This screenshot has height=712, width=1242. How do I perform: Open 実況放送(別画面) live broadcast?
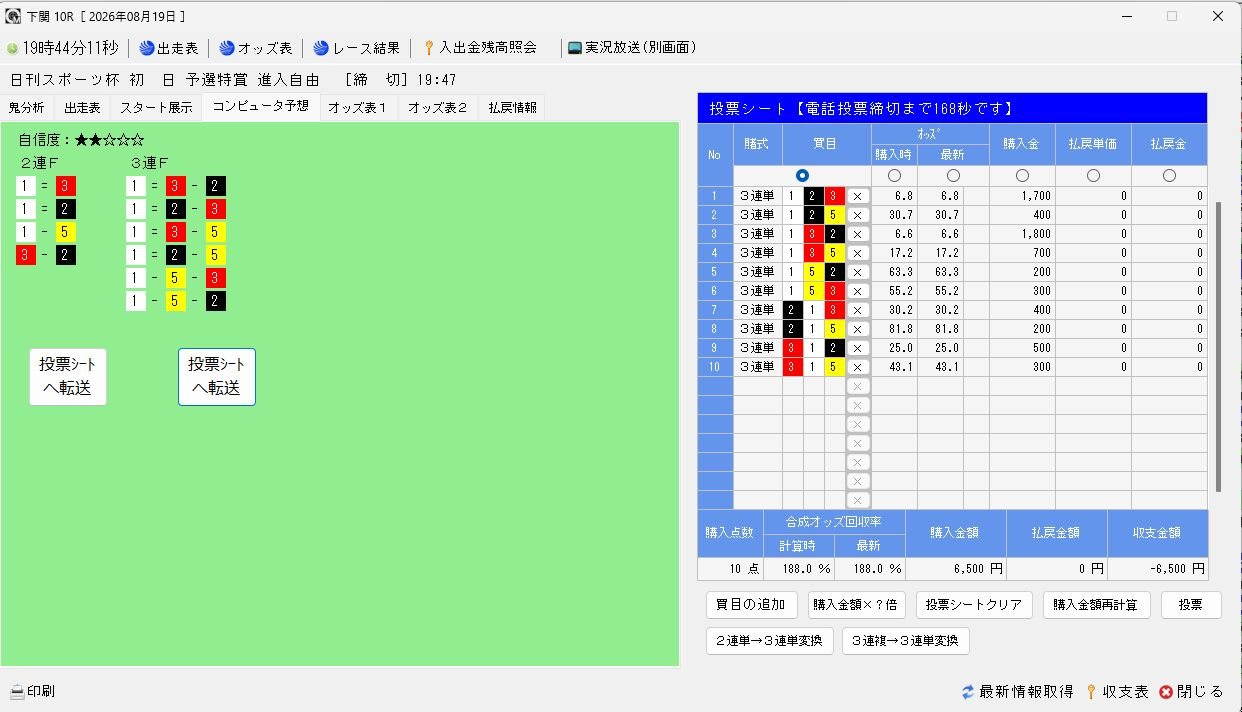(x=632, y=47)
